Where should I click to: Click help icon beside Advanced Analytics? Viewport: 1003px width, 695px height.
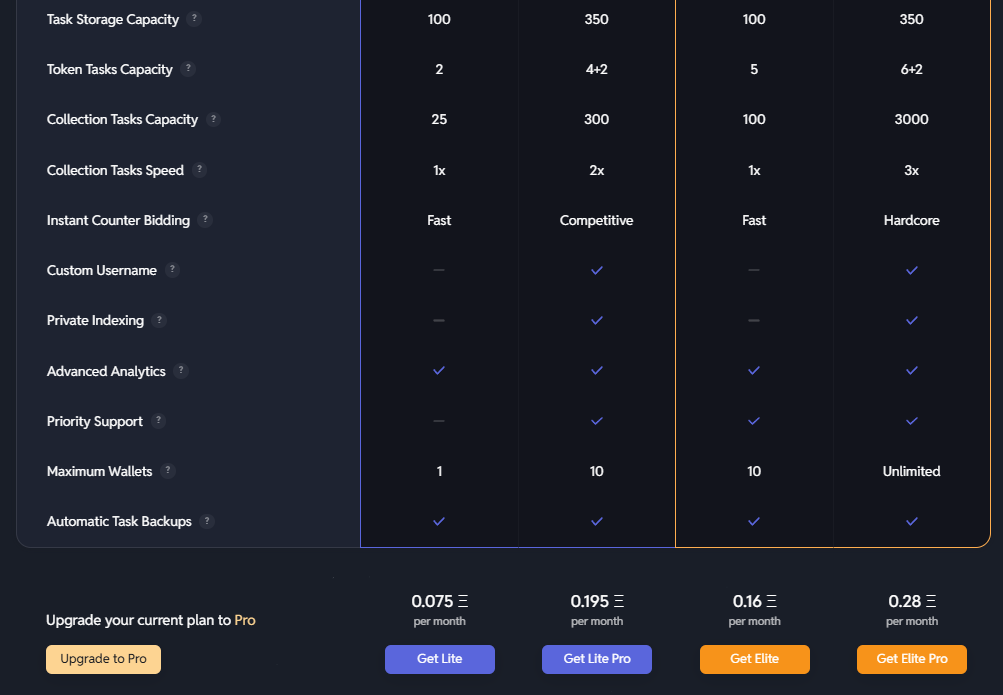point(181,371)
